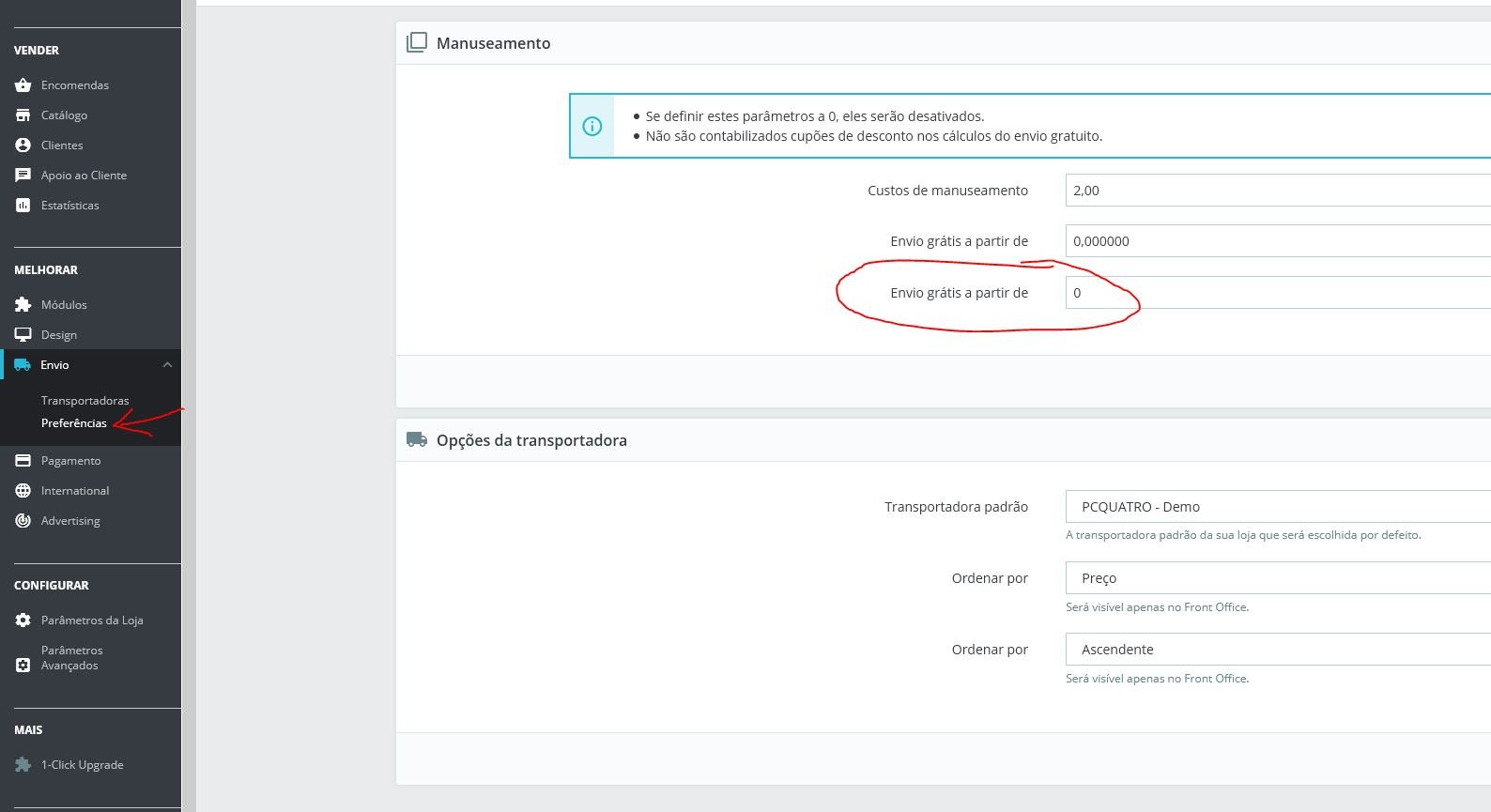The image size is (1491, 812).
Task: Click the Design monitor icon
Action: pos(23,335)
